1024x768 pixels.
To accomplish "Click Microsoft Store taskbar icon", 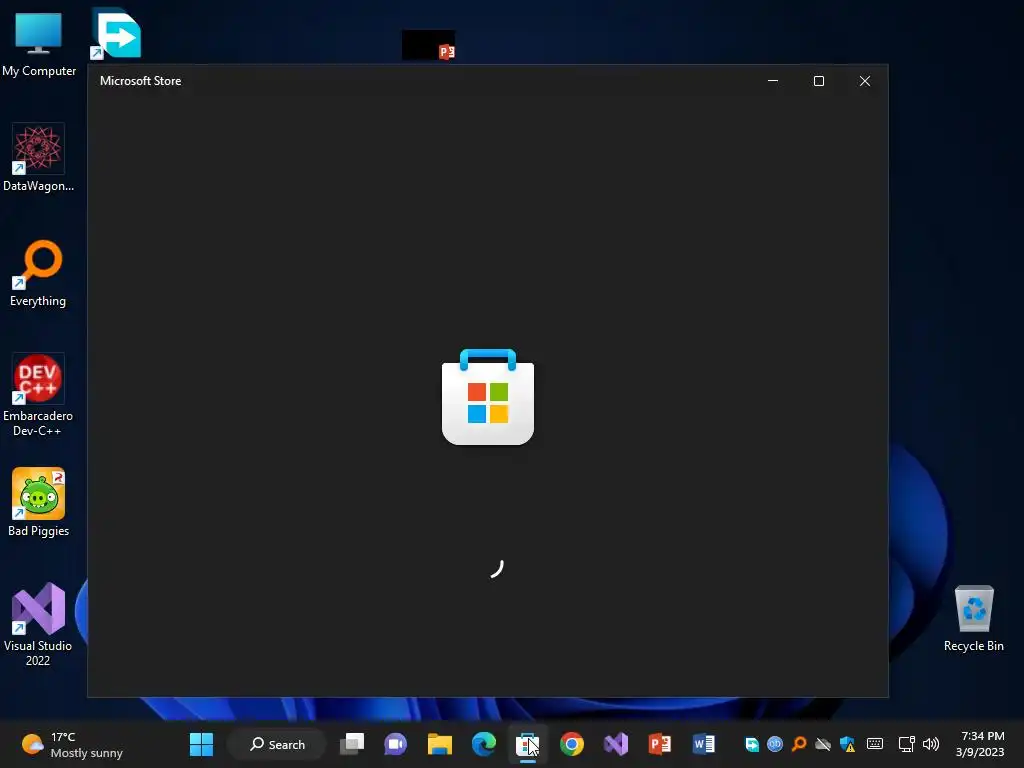I will tap(528, 744).
